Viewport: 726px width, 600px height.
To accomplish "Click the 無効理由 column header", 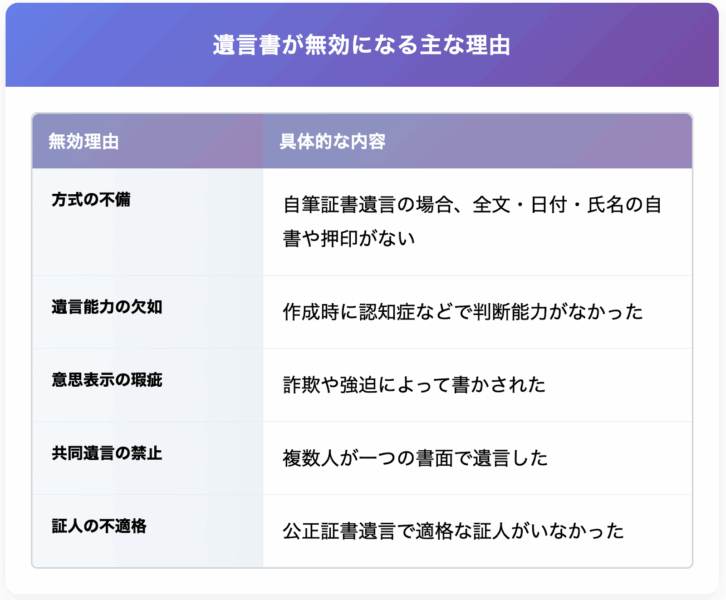I will coord(84,141).
